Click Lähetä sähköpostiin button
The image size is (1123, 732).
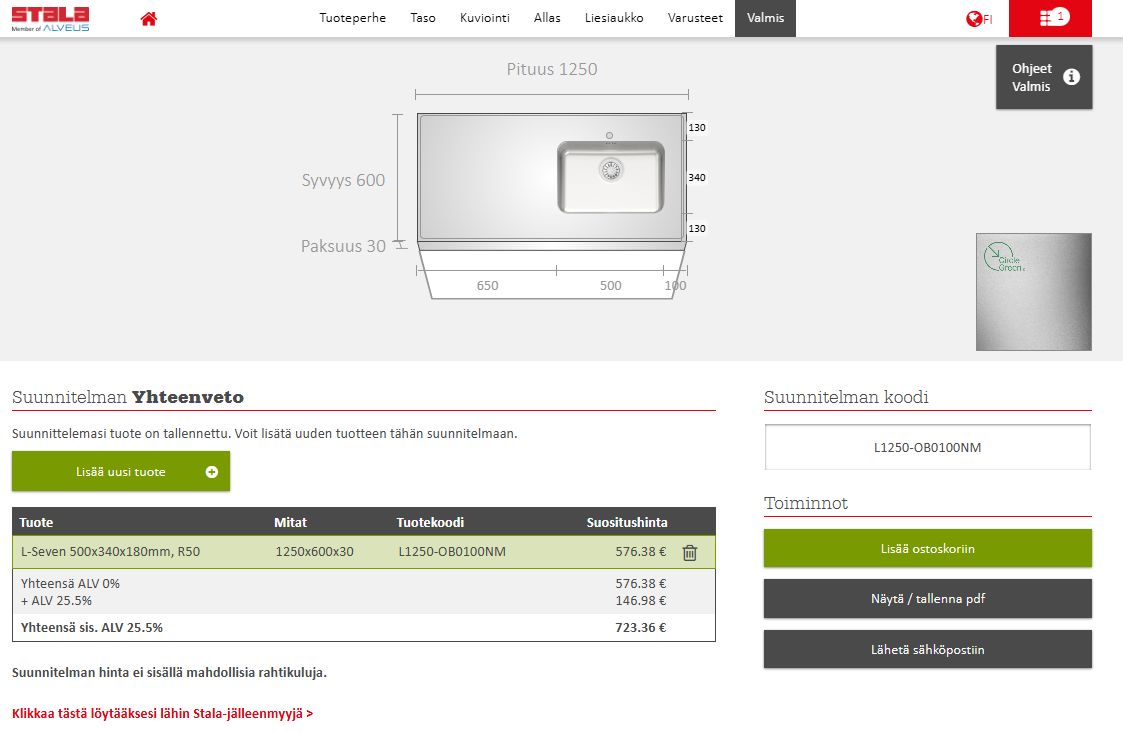click(x=927, y=650)
